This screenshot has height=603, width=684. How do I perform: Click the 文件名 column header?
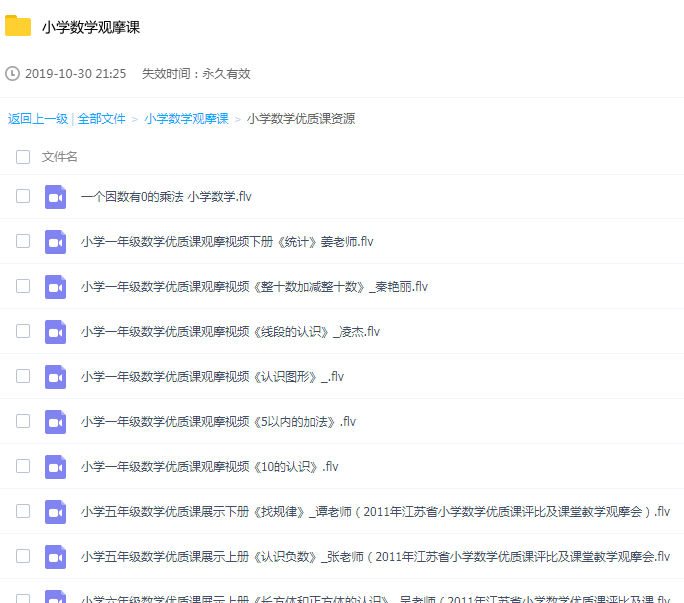[60, 157]
